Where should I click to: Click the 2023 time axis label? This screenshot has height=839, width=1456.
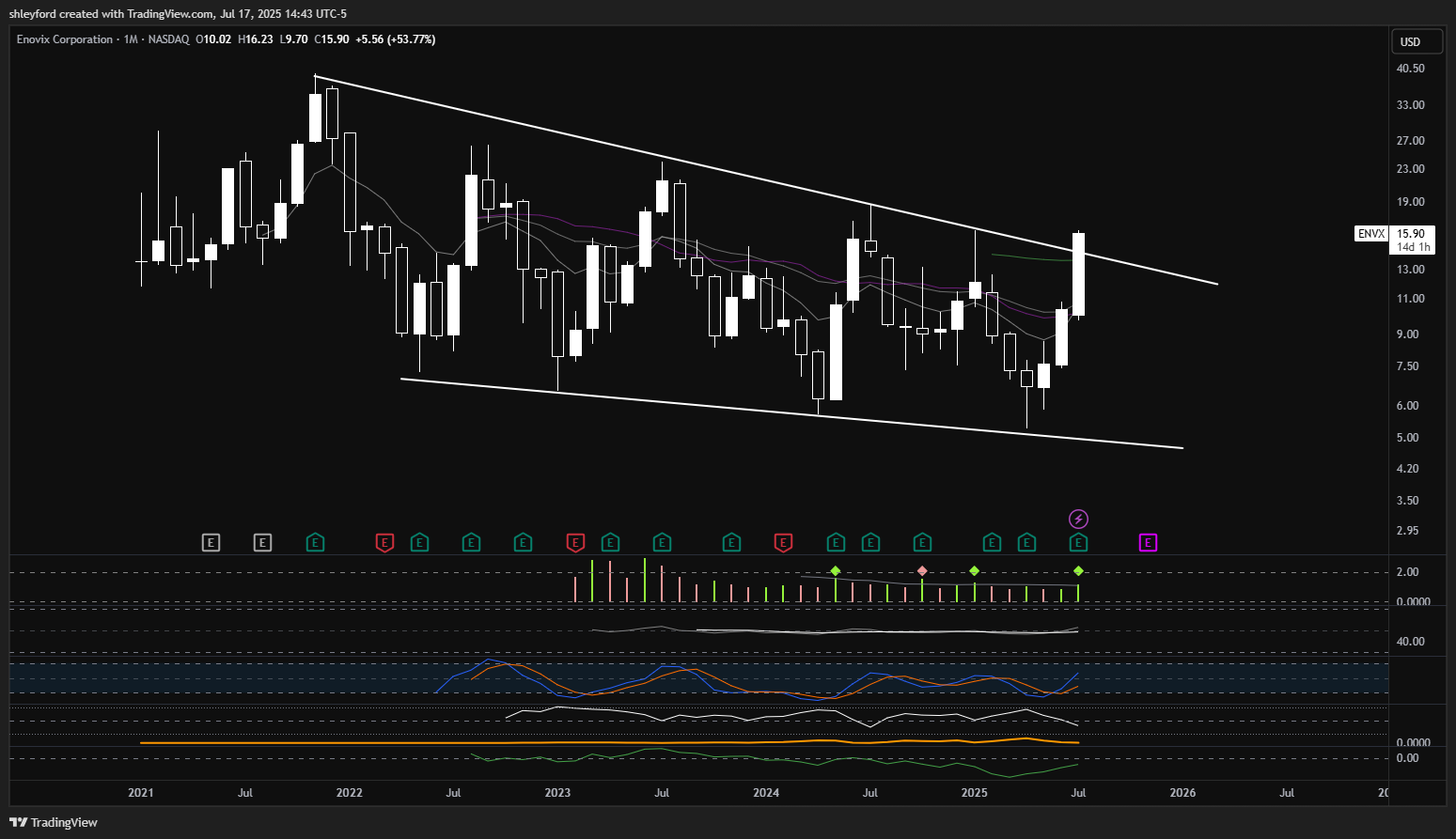[x=557, y=793]
